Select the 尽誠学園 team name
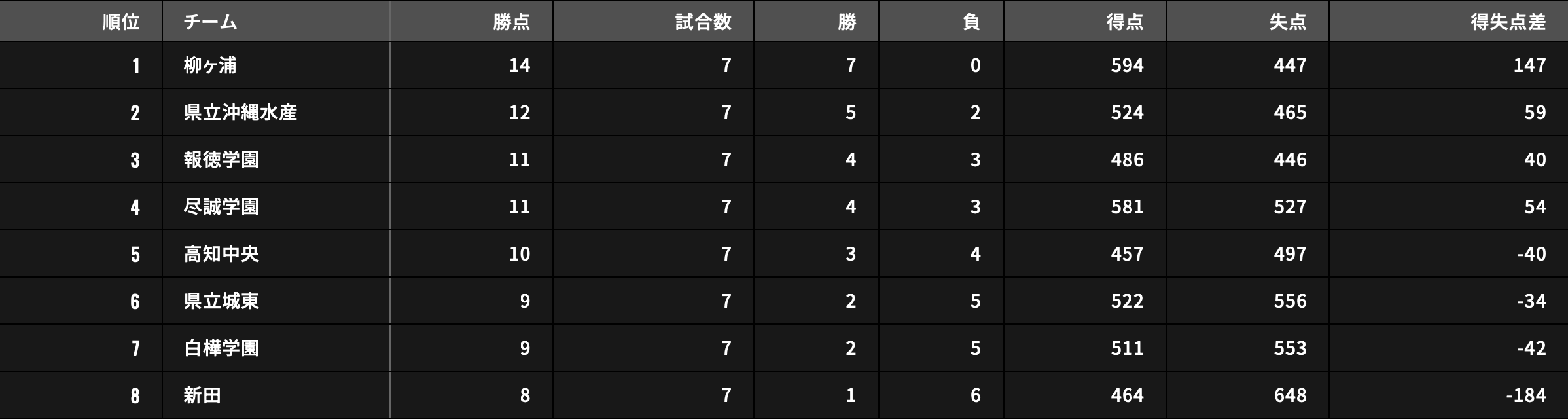 (x=221, y=207)
